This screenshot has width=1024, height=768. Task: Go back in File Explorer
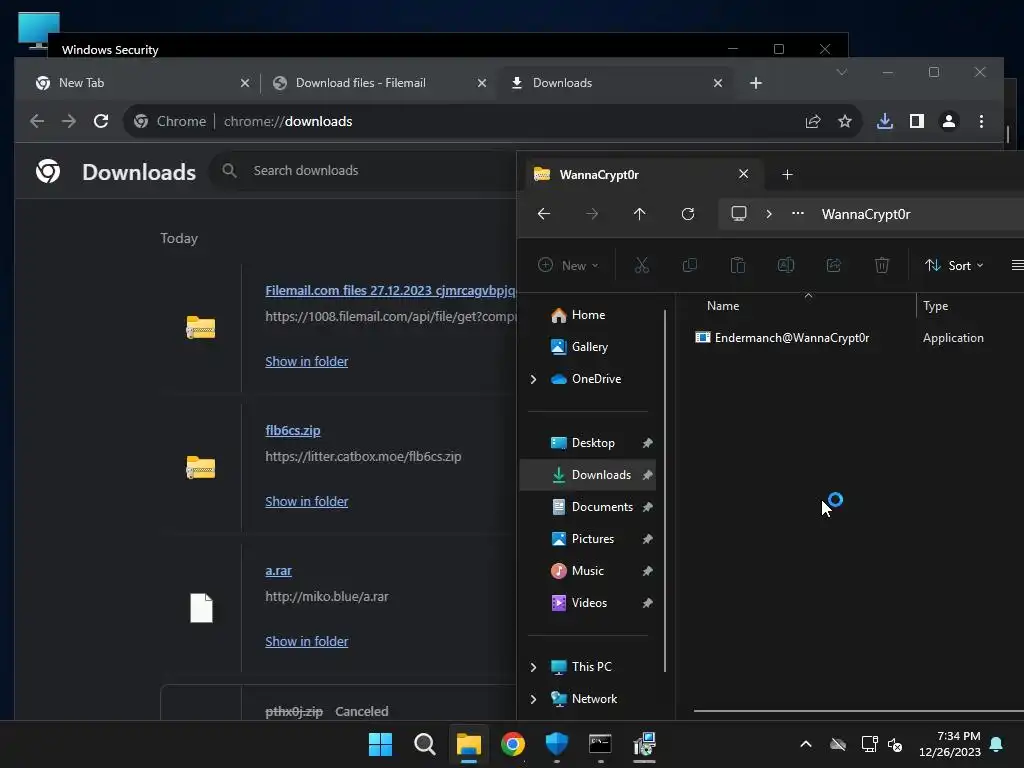(544, 214)
